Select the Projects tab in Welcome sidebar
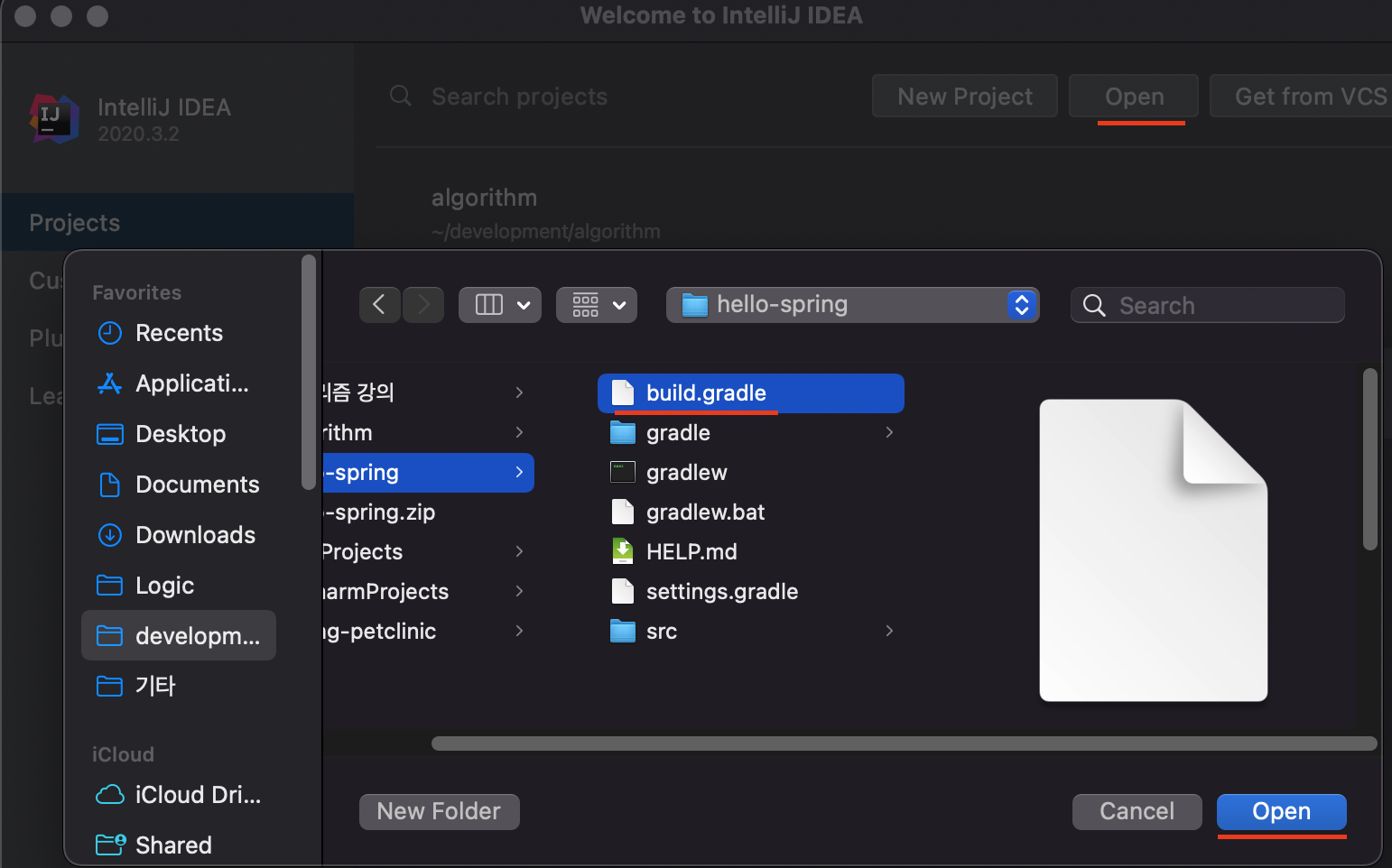This screenshot has width=1392, height=868. point(178,222)
